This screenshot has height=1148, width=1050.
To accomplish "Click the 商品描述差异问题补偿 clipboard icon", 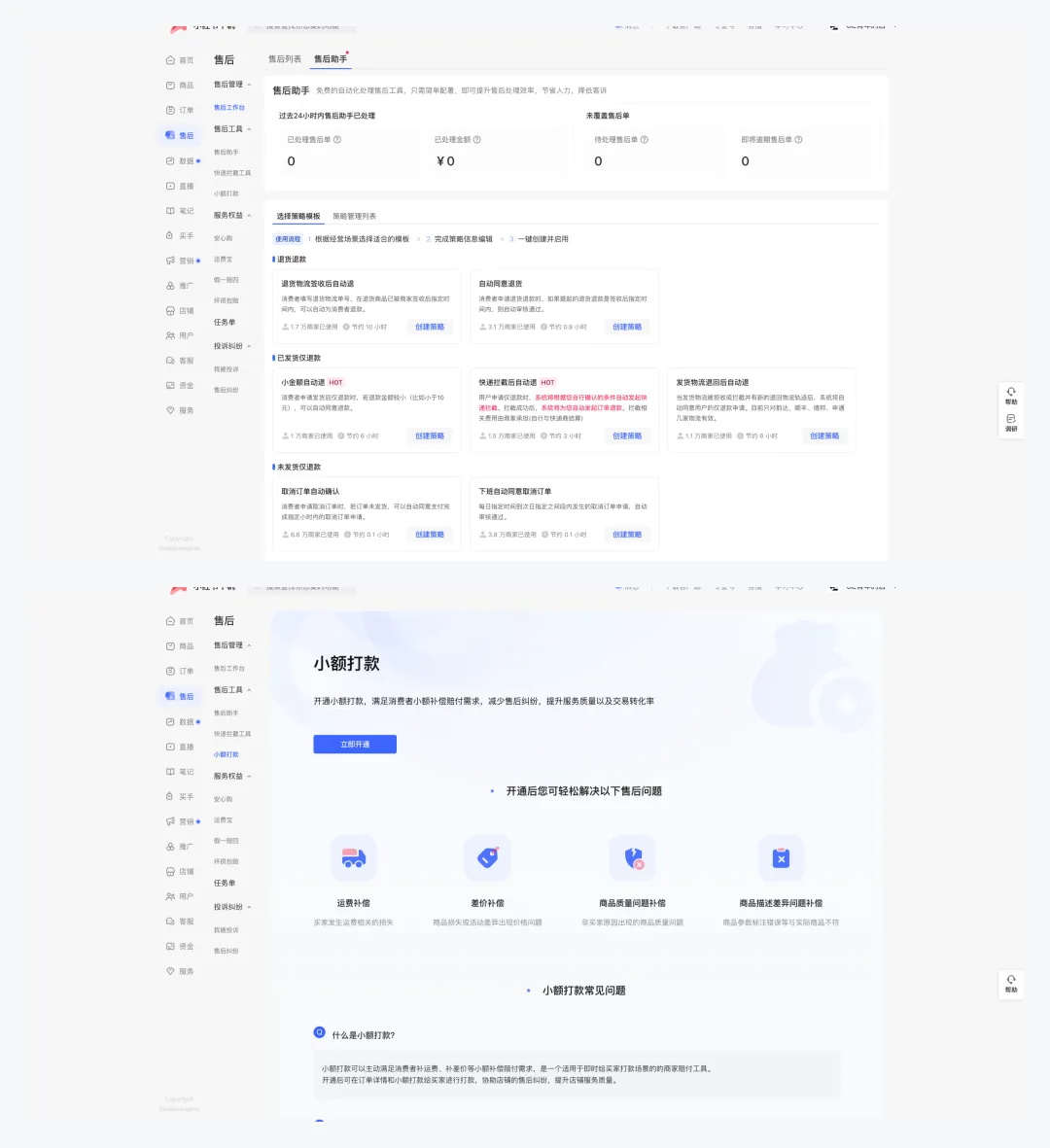I will pos(780,858).
